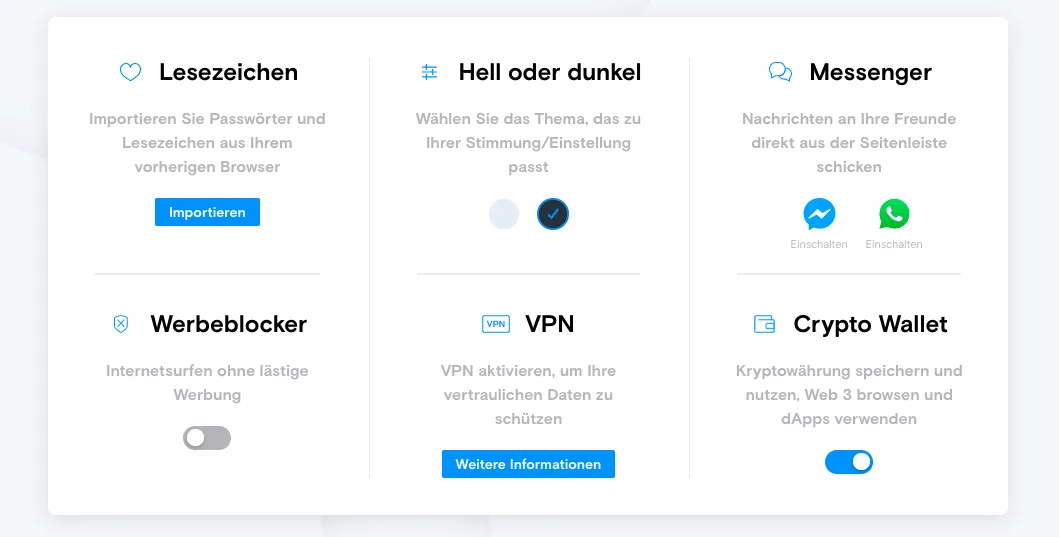Click the shield icon beside Werbeblocker
The image size is (1059, 537).
click(x=120, y=324)
